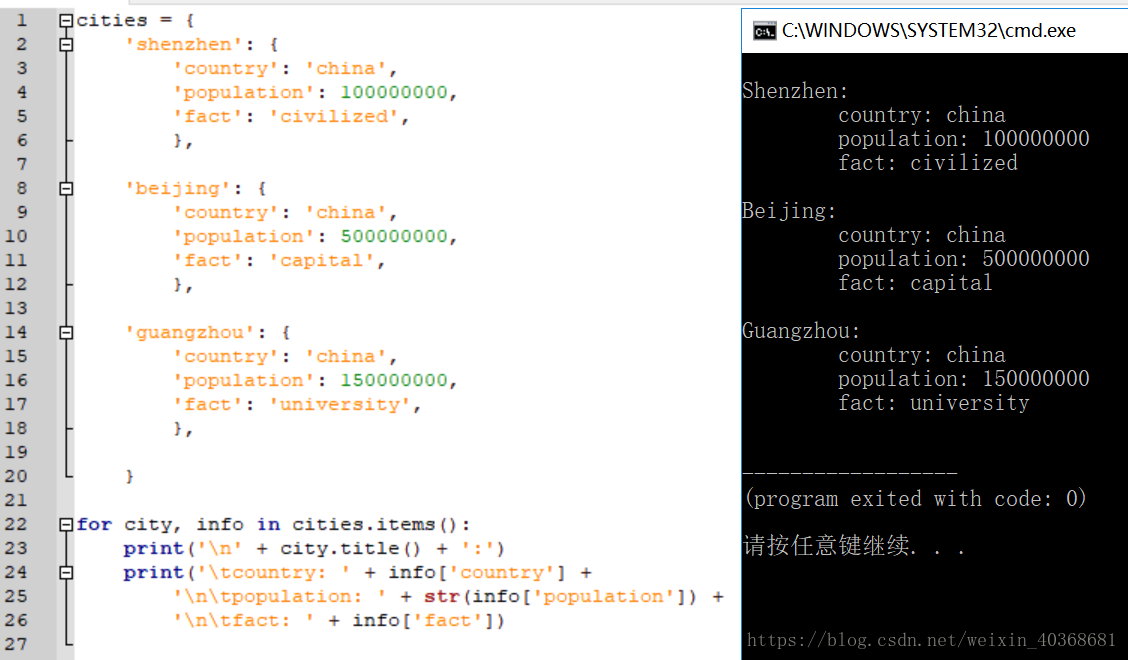Collapse the for loop fold at line 22
The image size is (1128, 660).
coord(66,525)
